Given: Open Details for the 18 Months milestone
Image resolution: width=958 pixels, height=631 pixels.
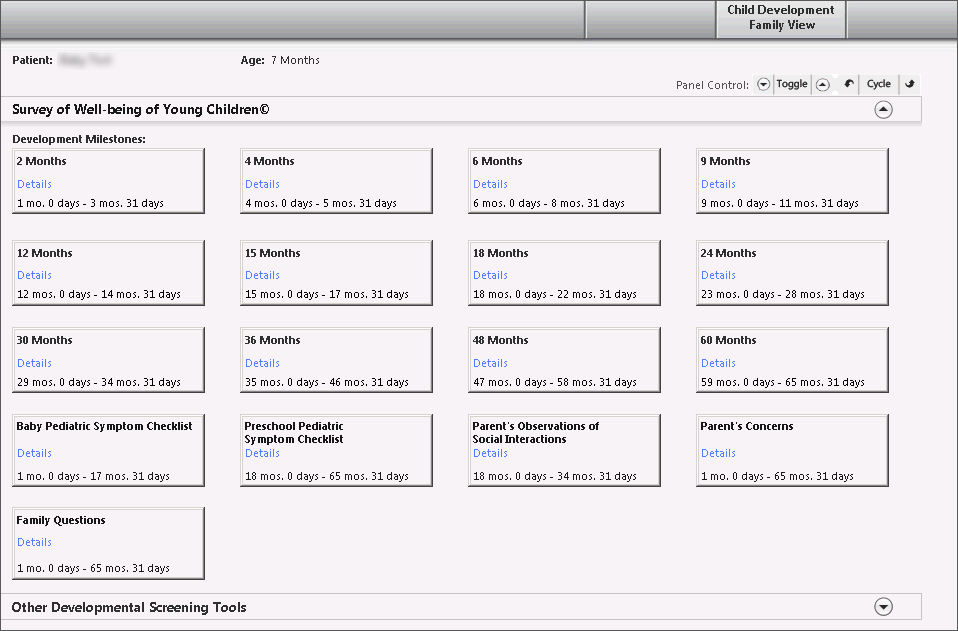Looking at the screenshot, I should 490,275.
